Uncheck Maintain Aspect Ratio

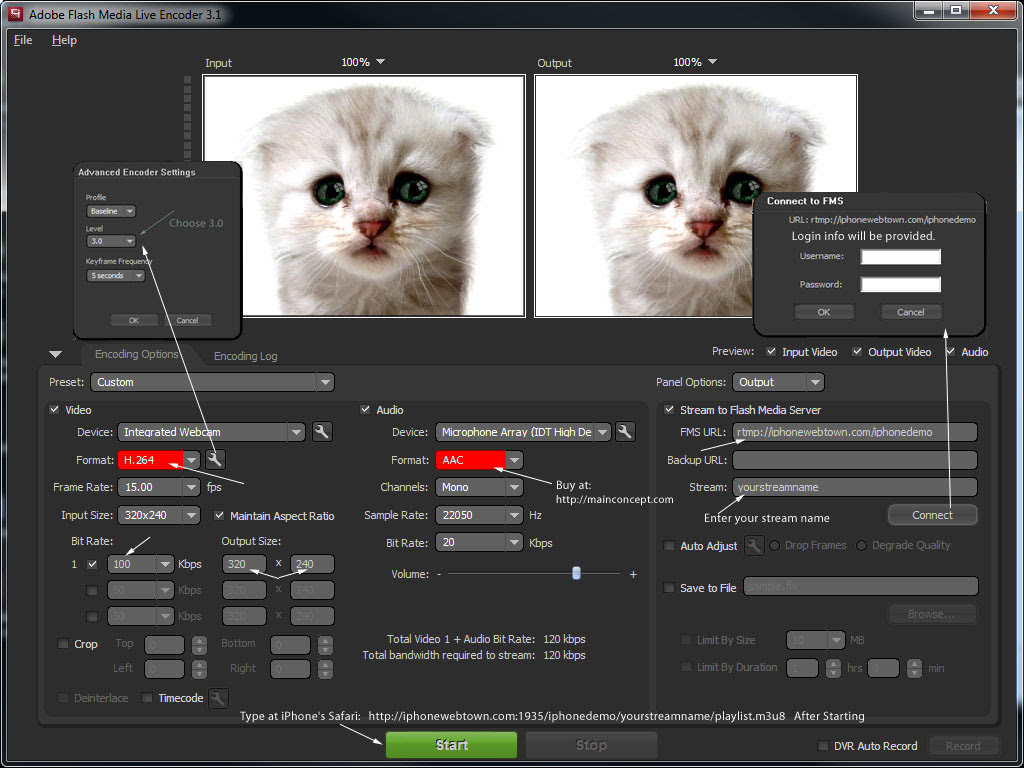tap(219, 515)
